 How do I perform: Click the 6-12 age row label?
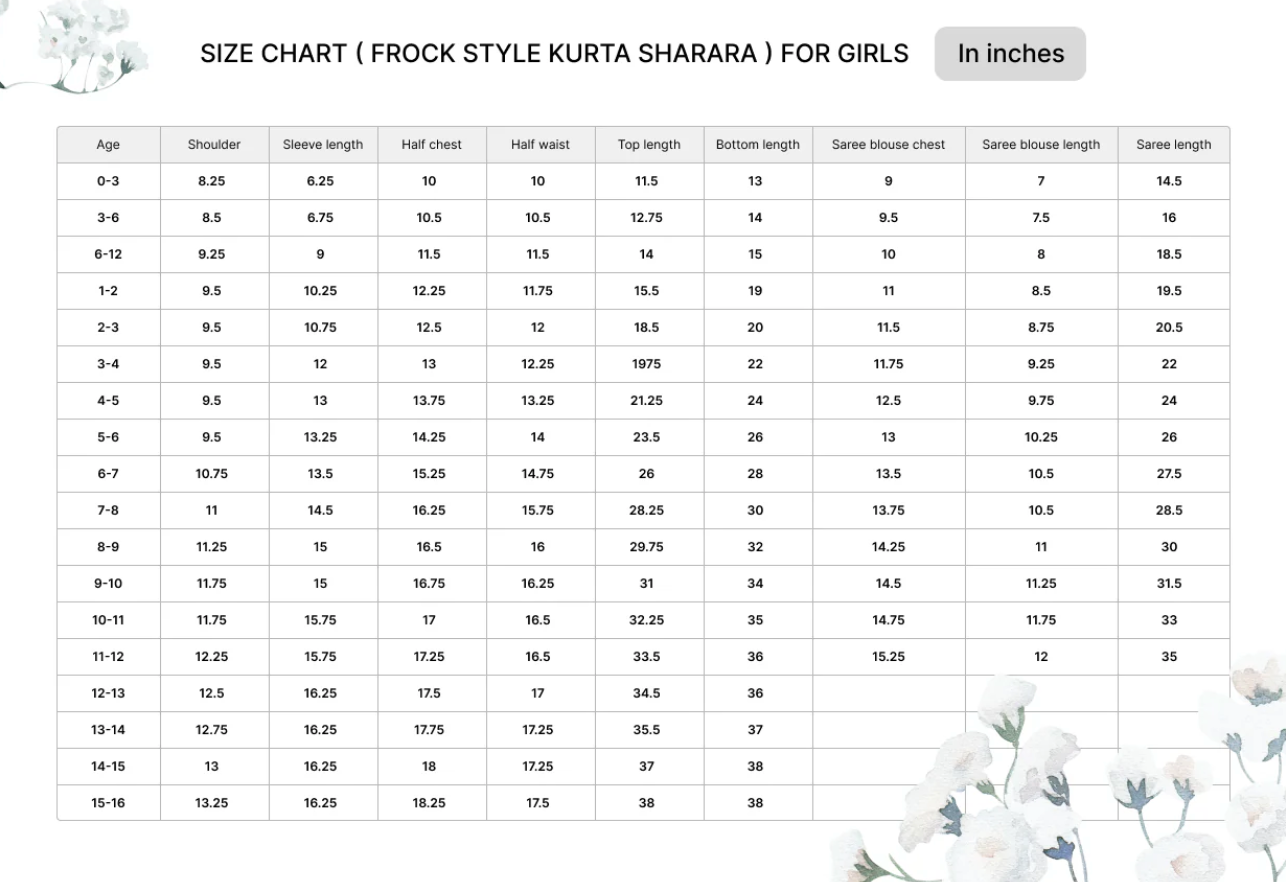tap(108, 254)
